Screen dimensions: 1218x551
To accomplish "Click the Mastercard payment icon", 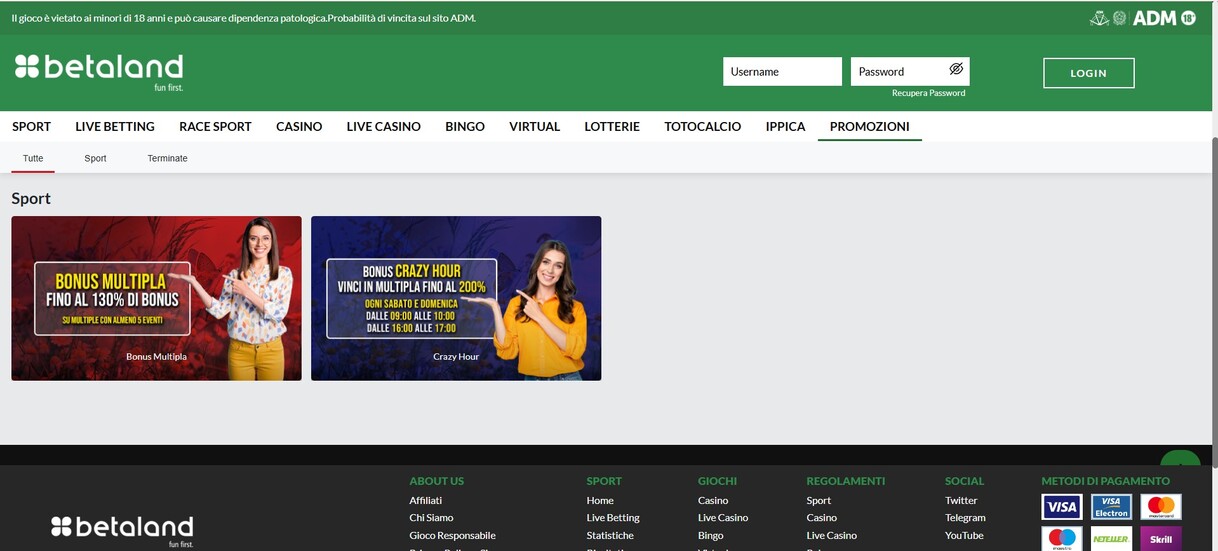I will pyautogui.click(x=1161, y=507).
